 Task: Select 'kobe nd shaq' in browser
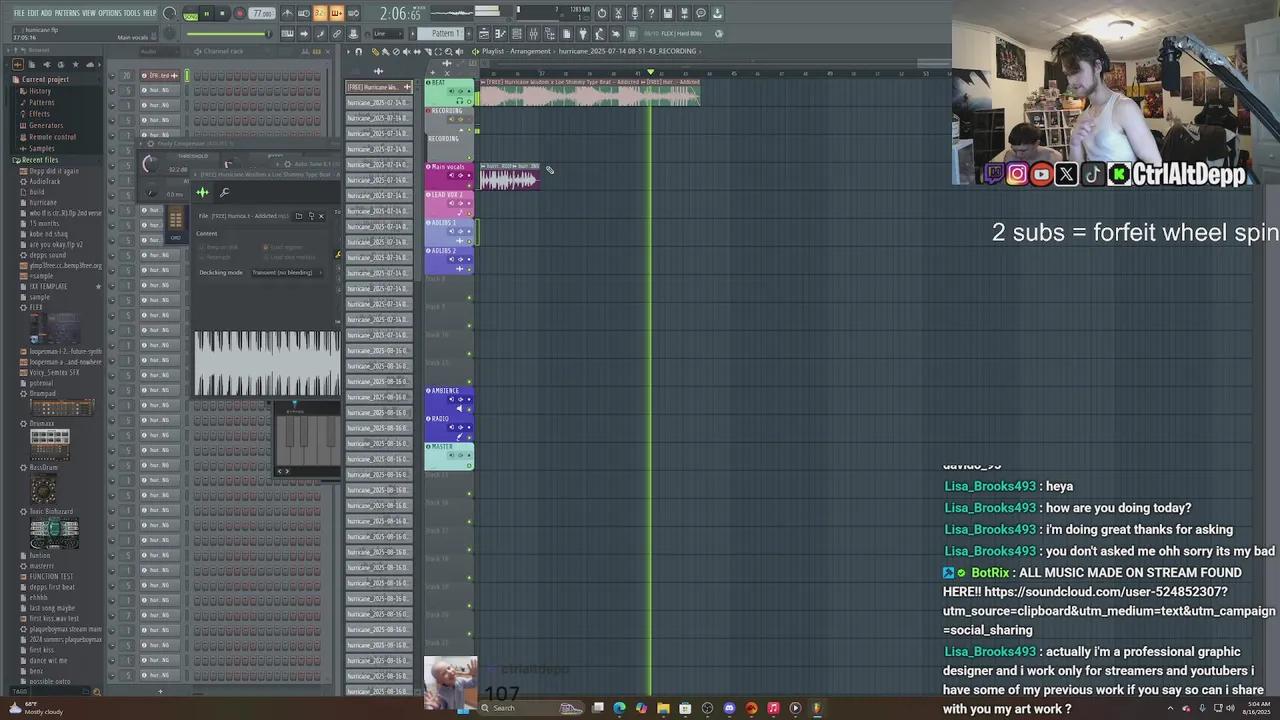point(48,234)
